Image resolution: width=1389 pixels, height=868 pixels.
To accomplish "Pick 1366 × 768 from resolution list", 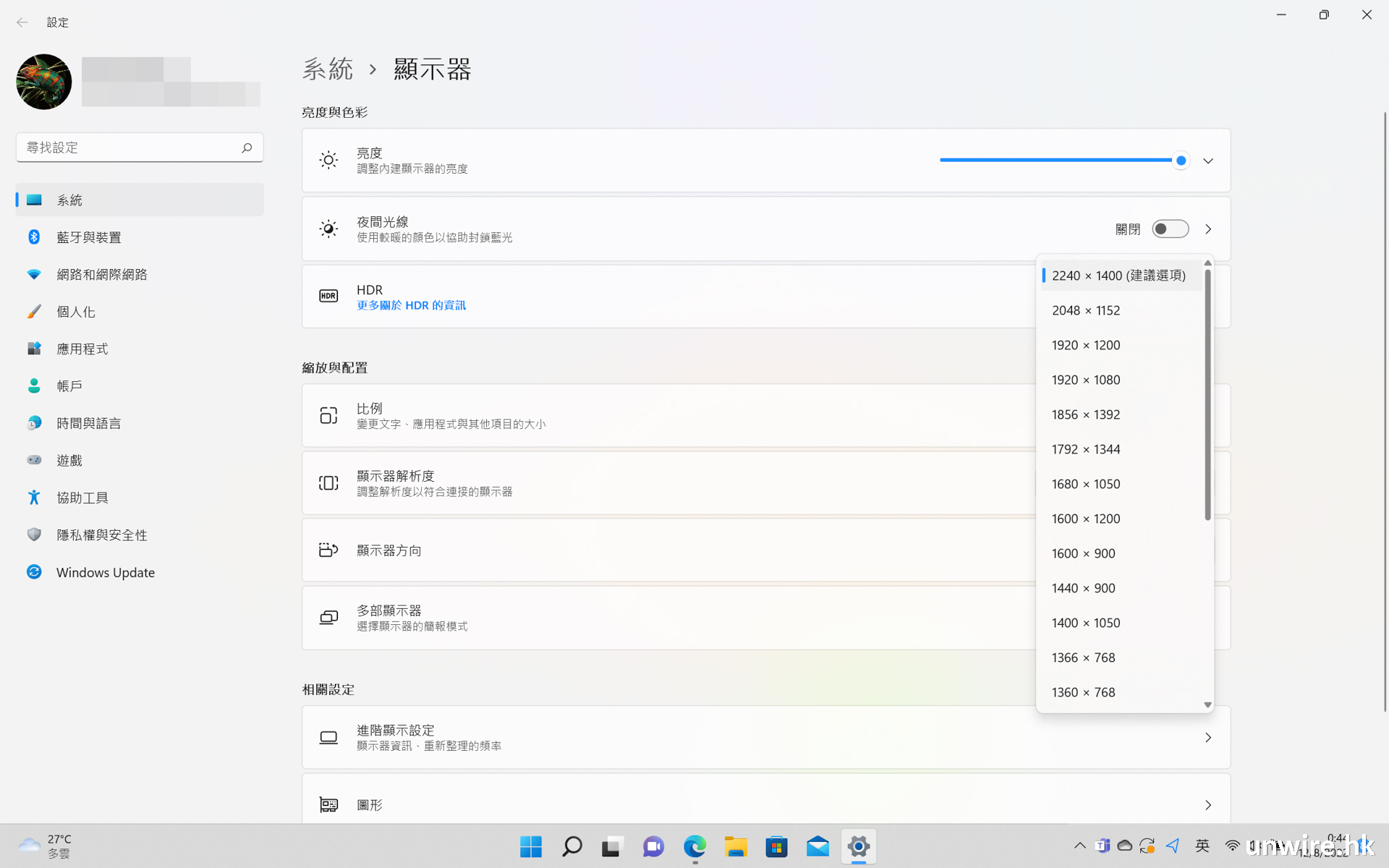I will (x=1083, y=658).
